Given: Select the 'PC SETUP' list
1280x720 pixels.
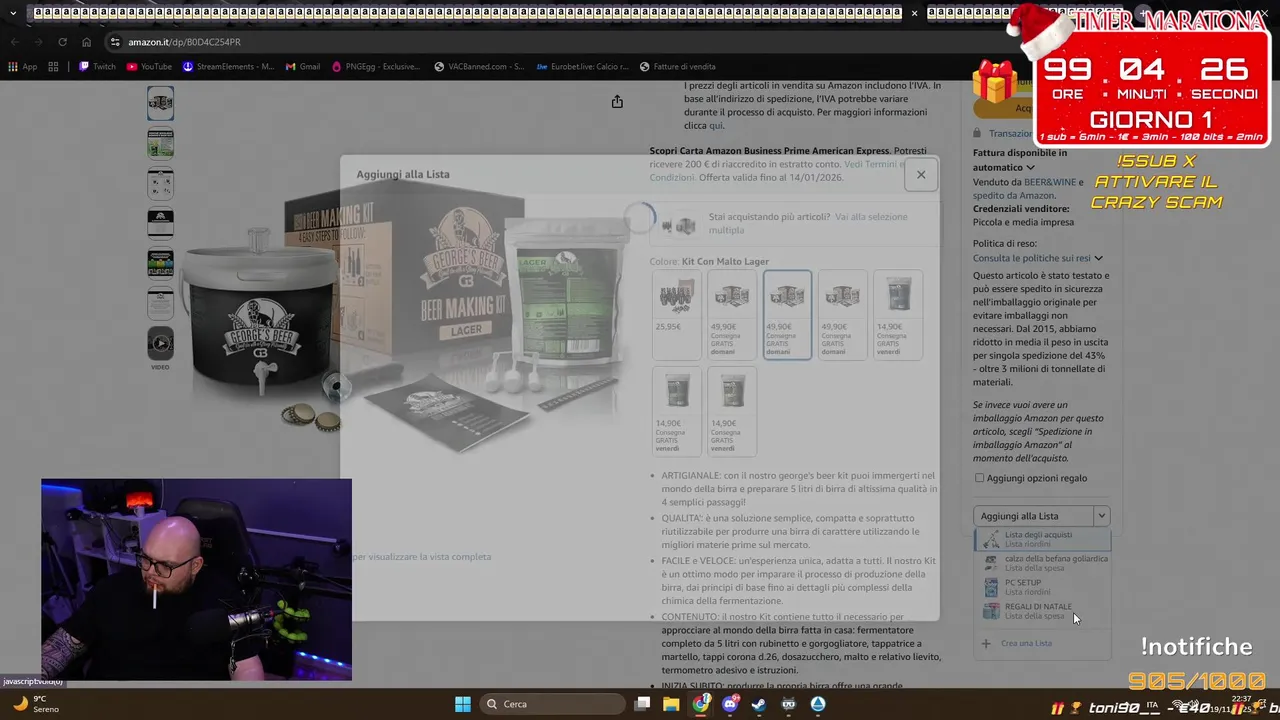Looking at the screenshot, I should (1042, 587).
